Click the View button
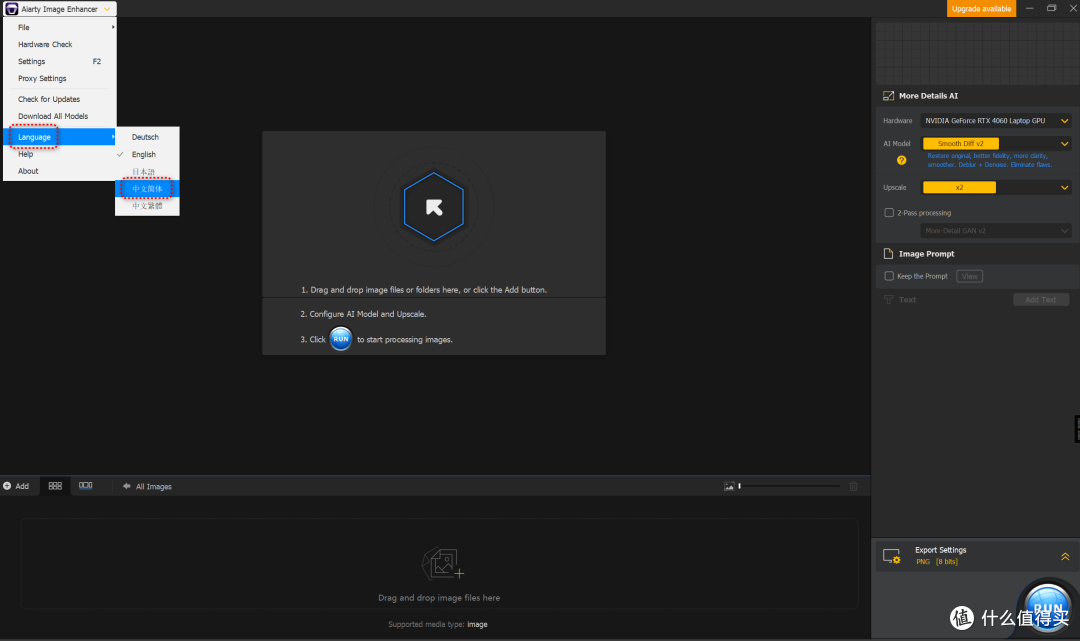1080x641 pixels. coord(969,276)
